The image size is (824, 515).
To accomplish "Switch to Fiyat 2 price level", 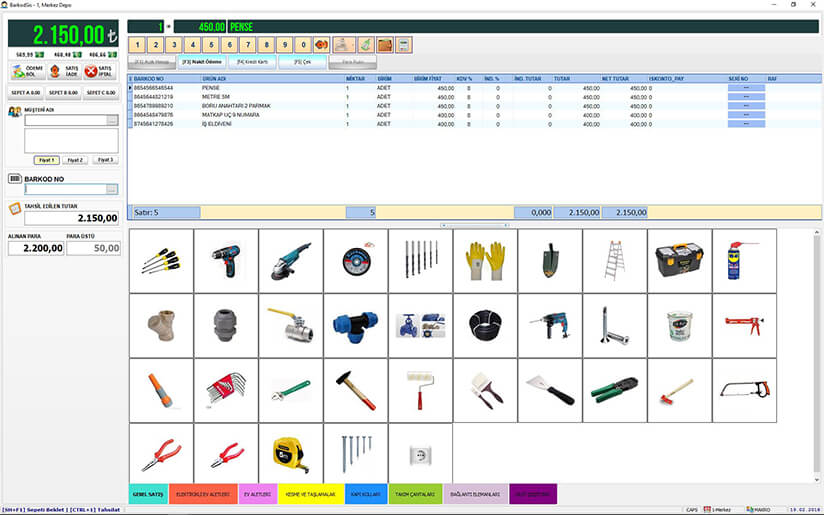I will pos(75,160).
